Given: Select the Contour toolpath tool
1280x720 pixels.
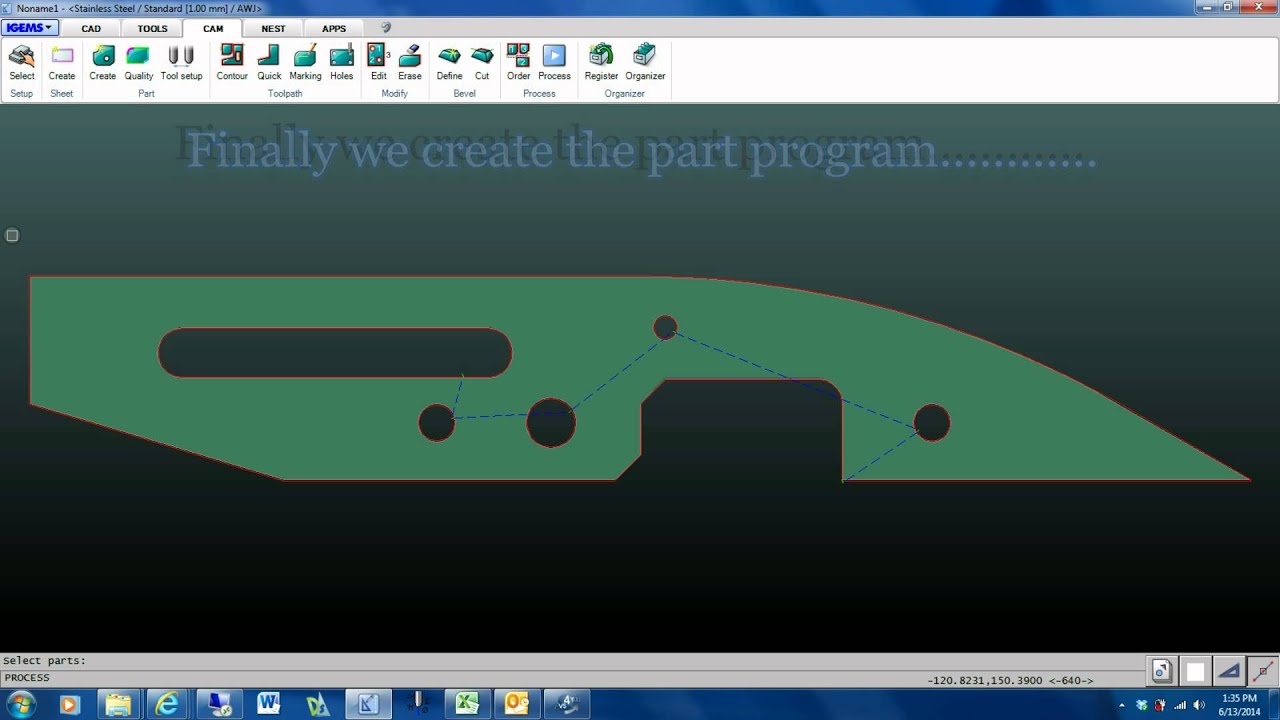Looking at the screenshot, I should (x=232, y=62).
